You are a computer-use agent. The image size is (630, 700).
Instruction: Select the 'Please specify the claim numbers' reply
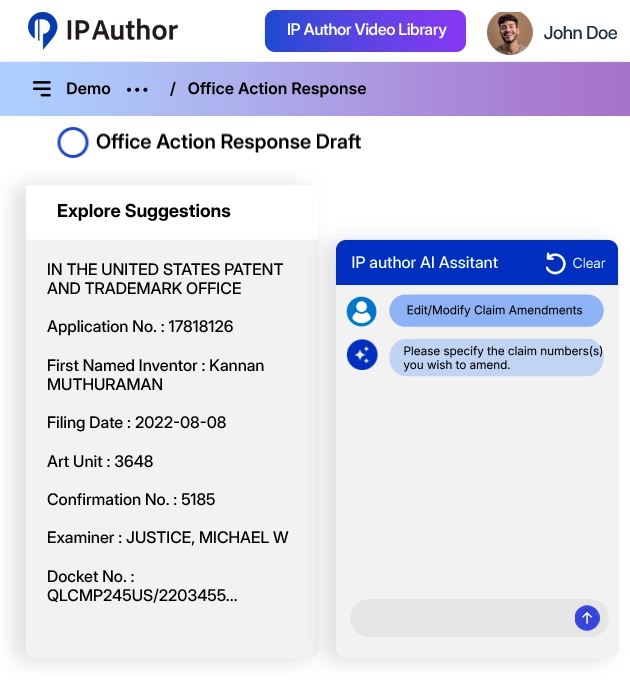pyautogui.click(x=496, y=358)
